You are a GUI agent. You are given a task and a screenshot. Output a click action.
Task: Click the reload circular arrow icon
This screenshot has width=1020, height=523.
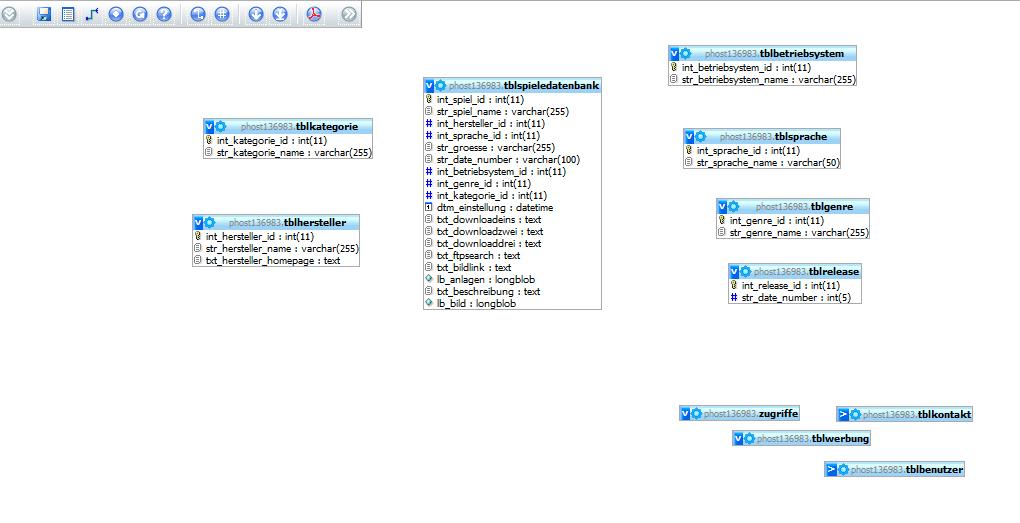click(140, 14)
